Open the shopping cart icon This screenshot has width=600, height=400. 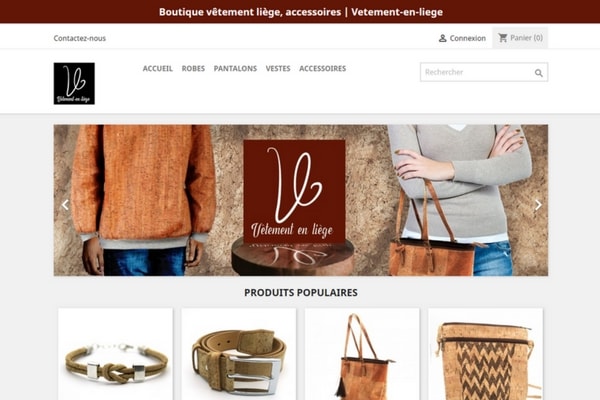502,38
